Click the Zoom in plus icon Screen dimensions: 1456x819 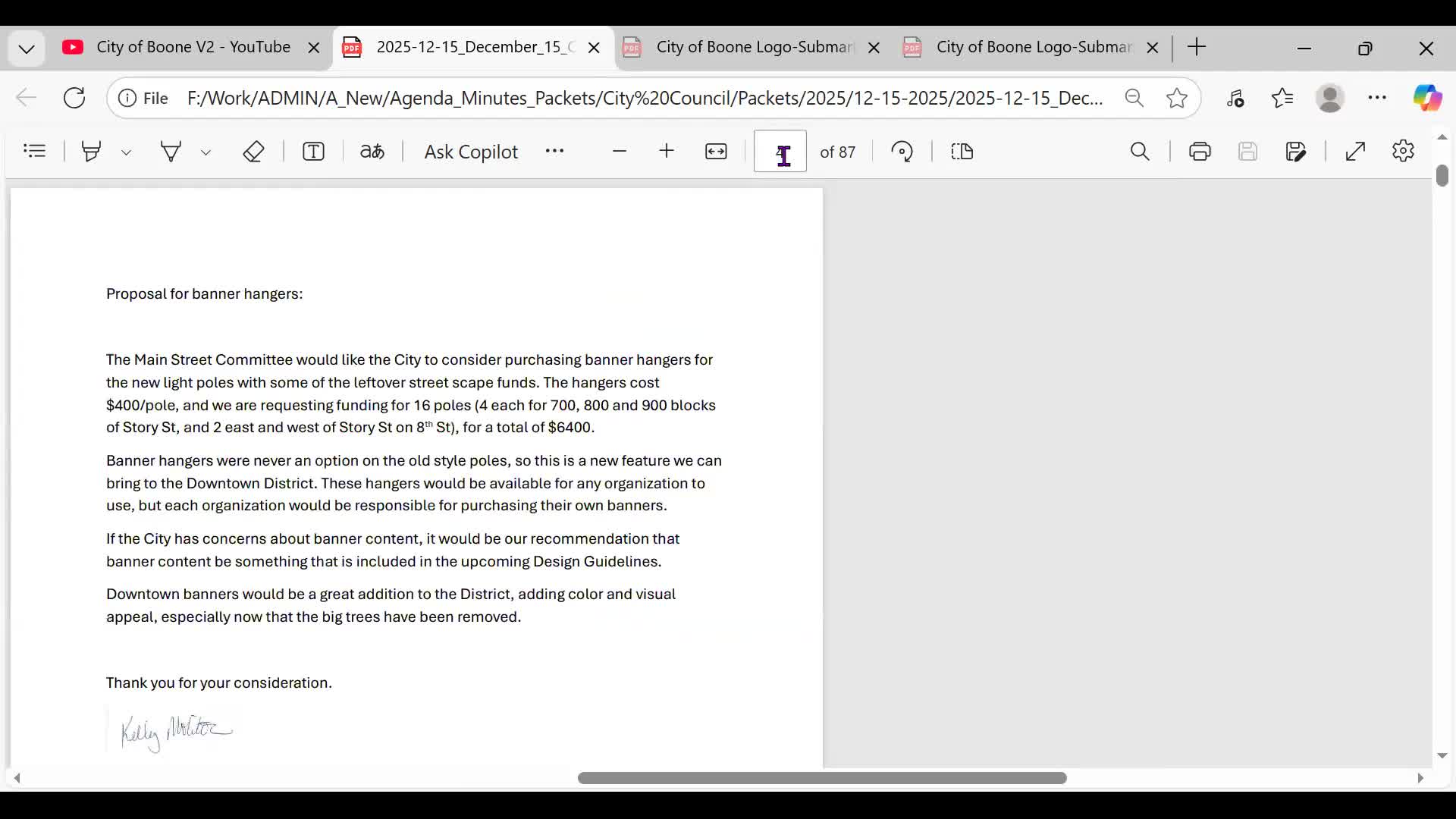click(667, 151)
